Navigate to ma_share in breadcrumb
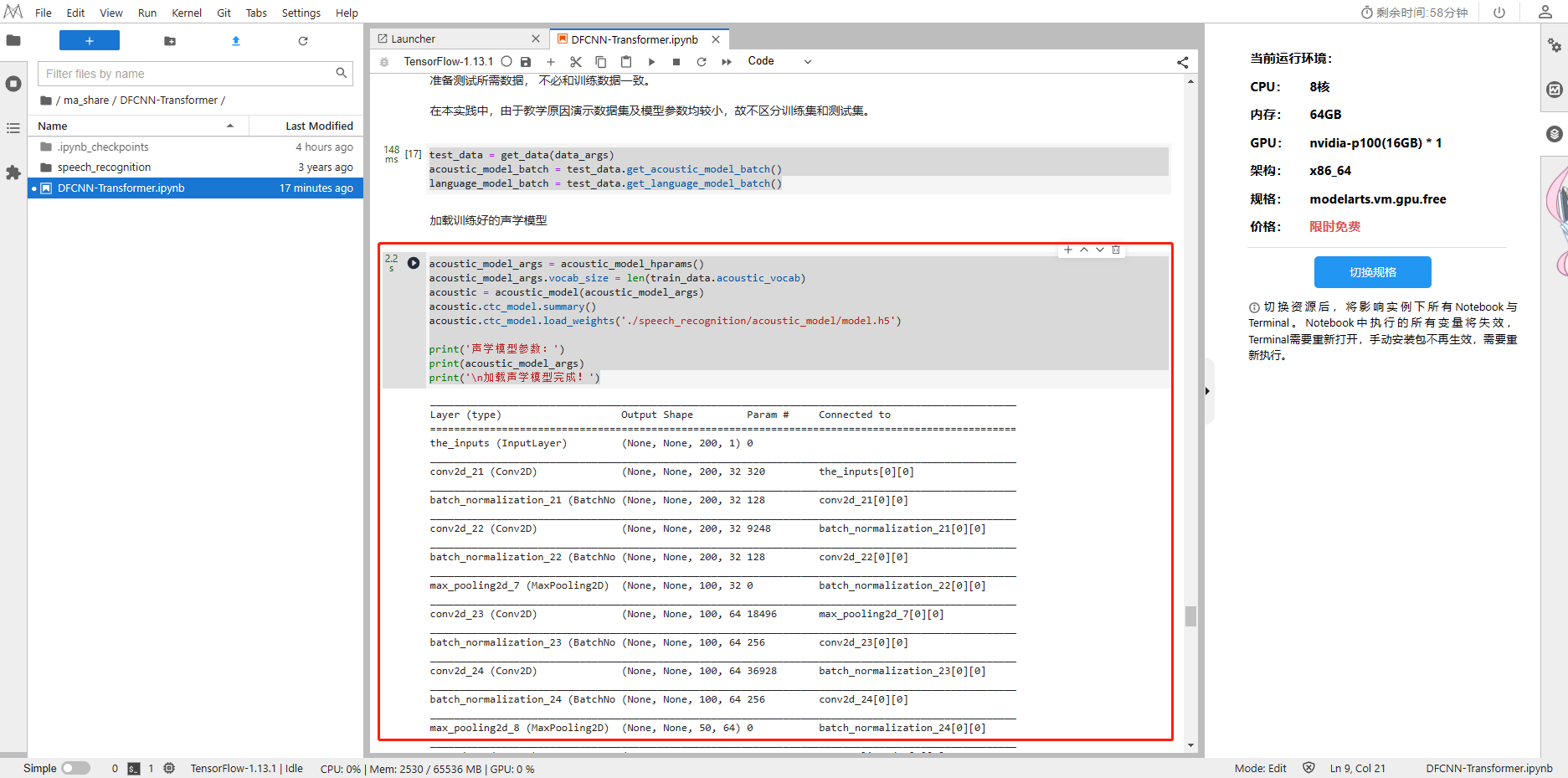The height and width of the screenshot is (778, 1568). pyautogui.click(x=86, y=100)
